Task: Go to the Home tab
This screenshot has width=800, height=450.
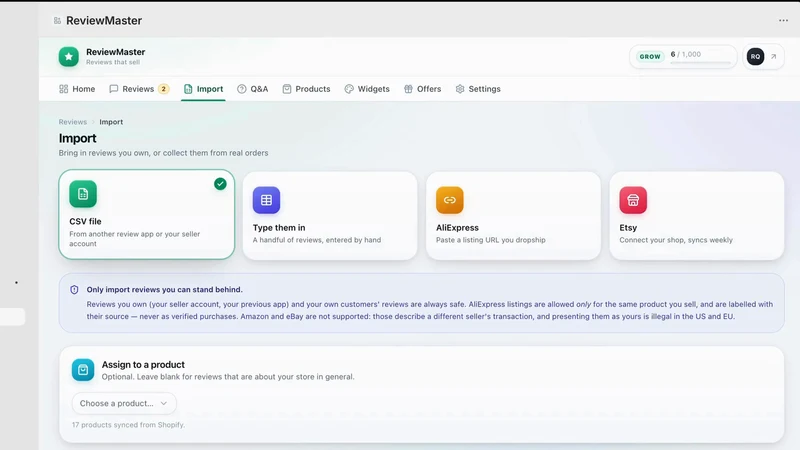Action: (x=77, y=89)
